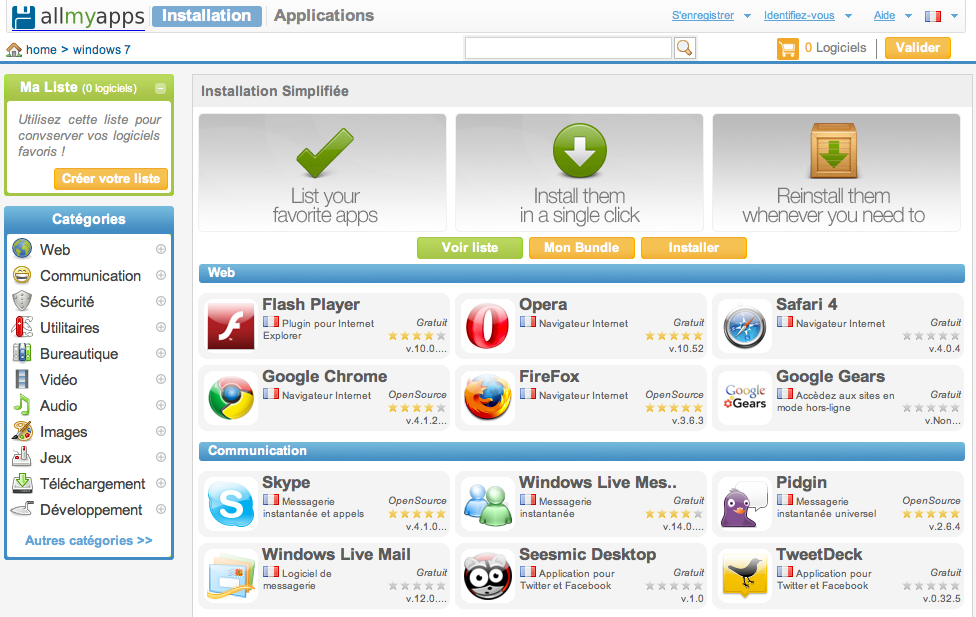Viewport: 976px width, 617px height.
Task: Open the Skype app icon
Action: coord(231,504)
